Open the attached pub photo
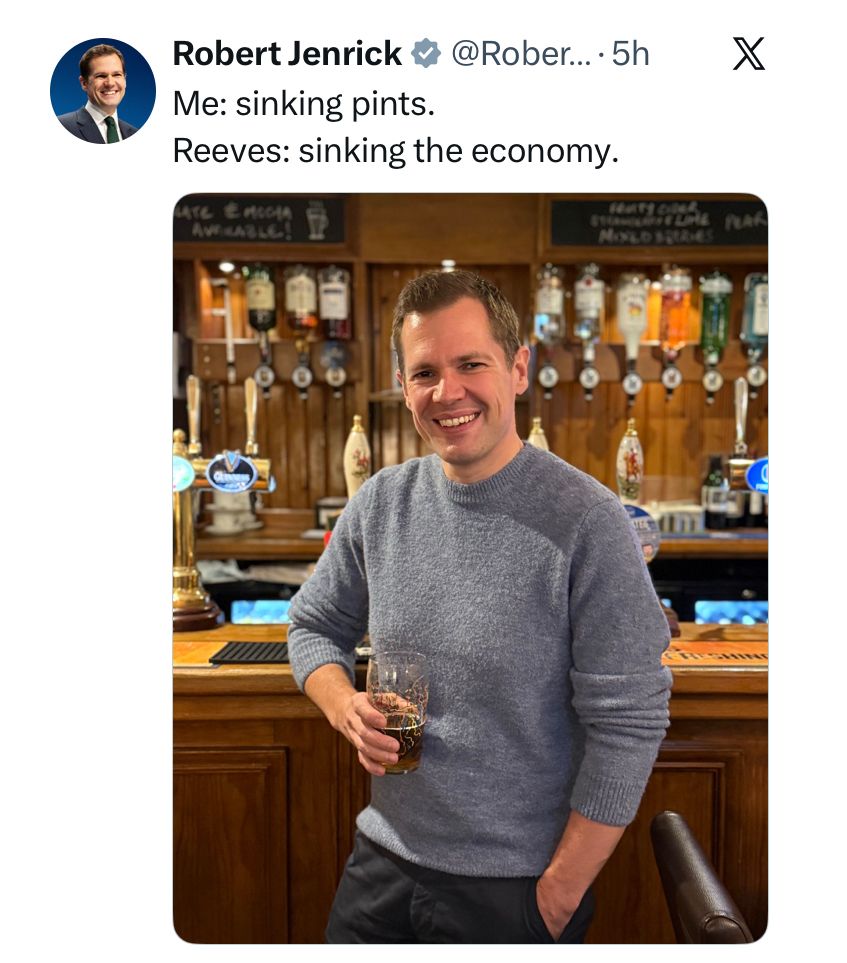Screen dimensions: 847x963 [470, 568]
